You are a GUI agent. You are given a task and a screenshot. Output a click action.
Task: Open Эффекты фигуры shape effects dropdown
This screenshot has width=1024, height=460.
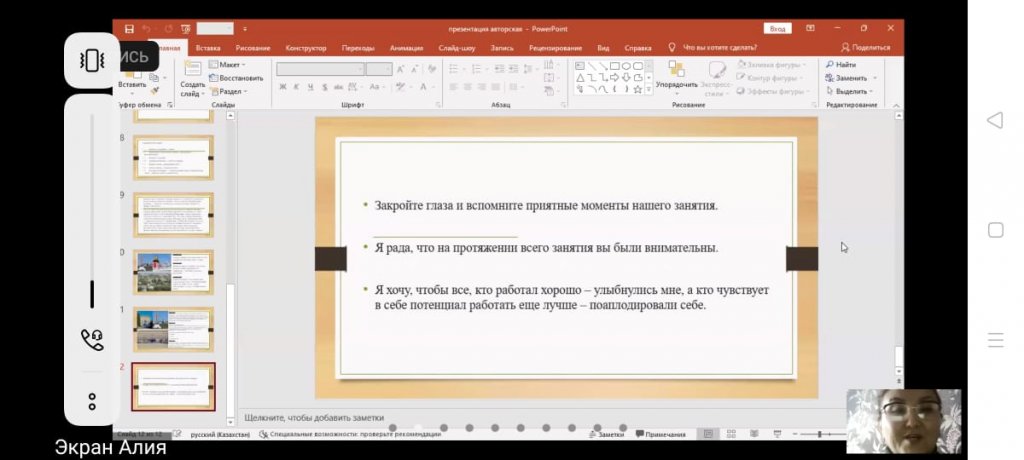click(x=774, y=91)
